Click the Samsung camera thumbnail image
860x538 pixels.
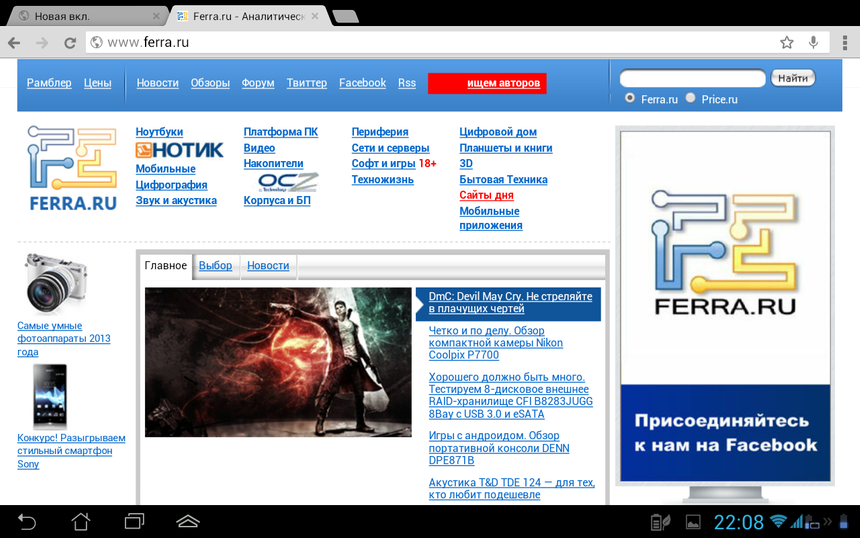[x=55, y=283]
